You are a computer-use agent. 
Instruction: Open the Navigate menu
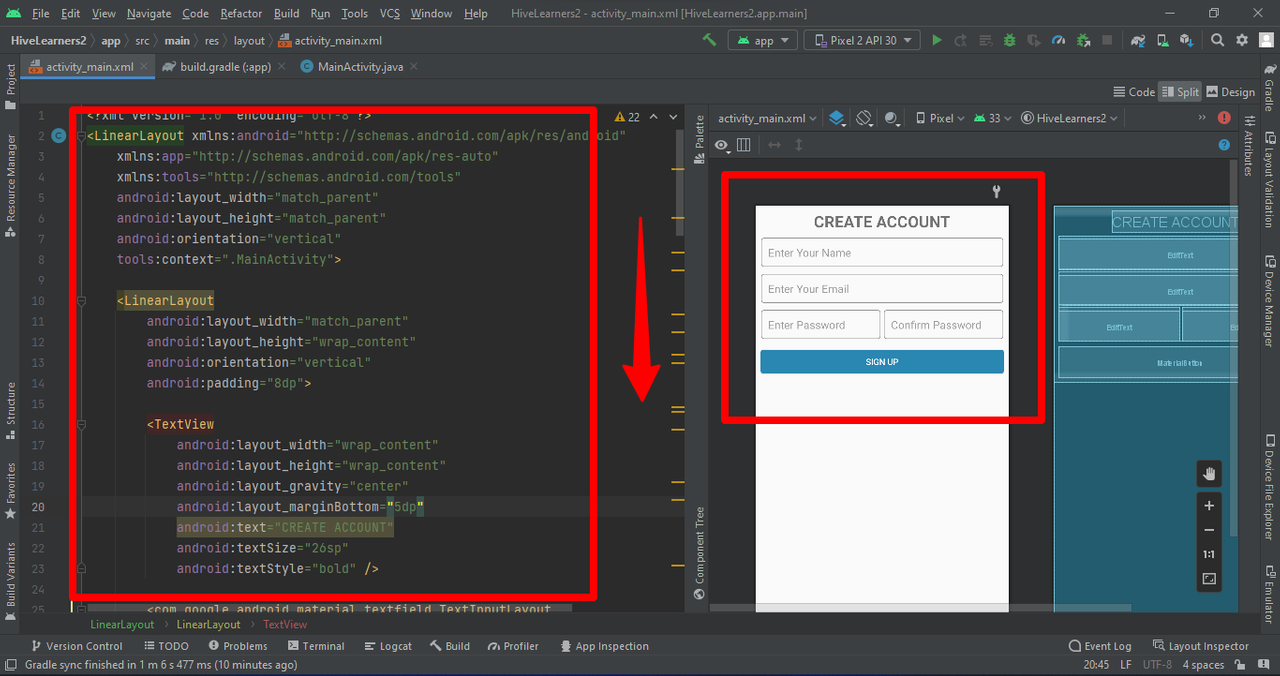tap(149, 13)
